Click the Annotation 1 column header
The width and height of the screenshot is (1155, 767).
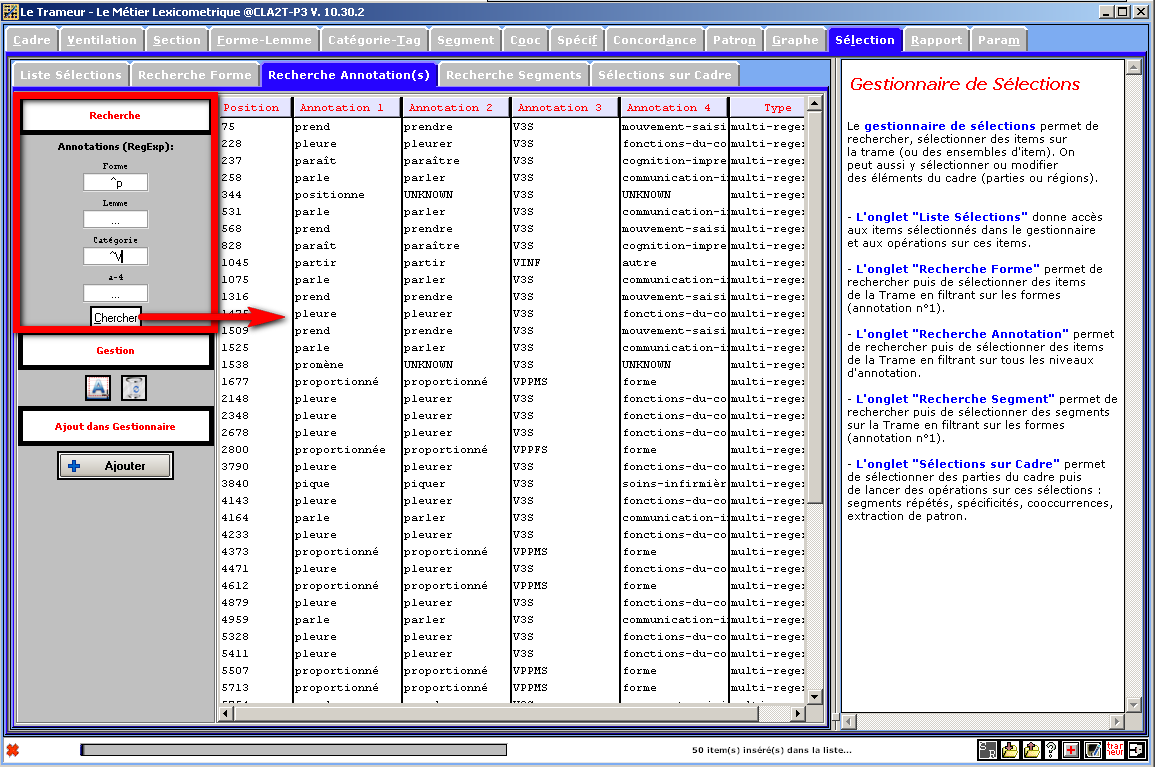(x=346, y=108)
